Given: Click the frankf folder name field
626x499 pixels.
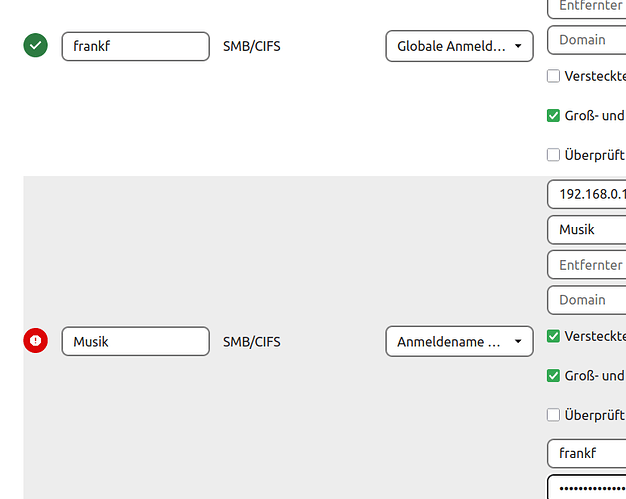Looking at the screenshot, I should [135, 46].
